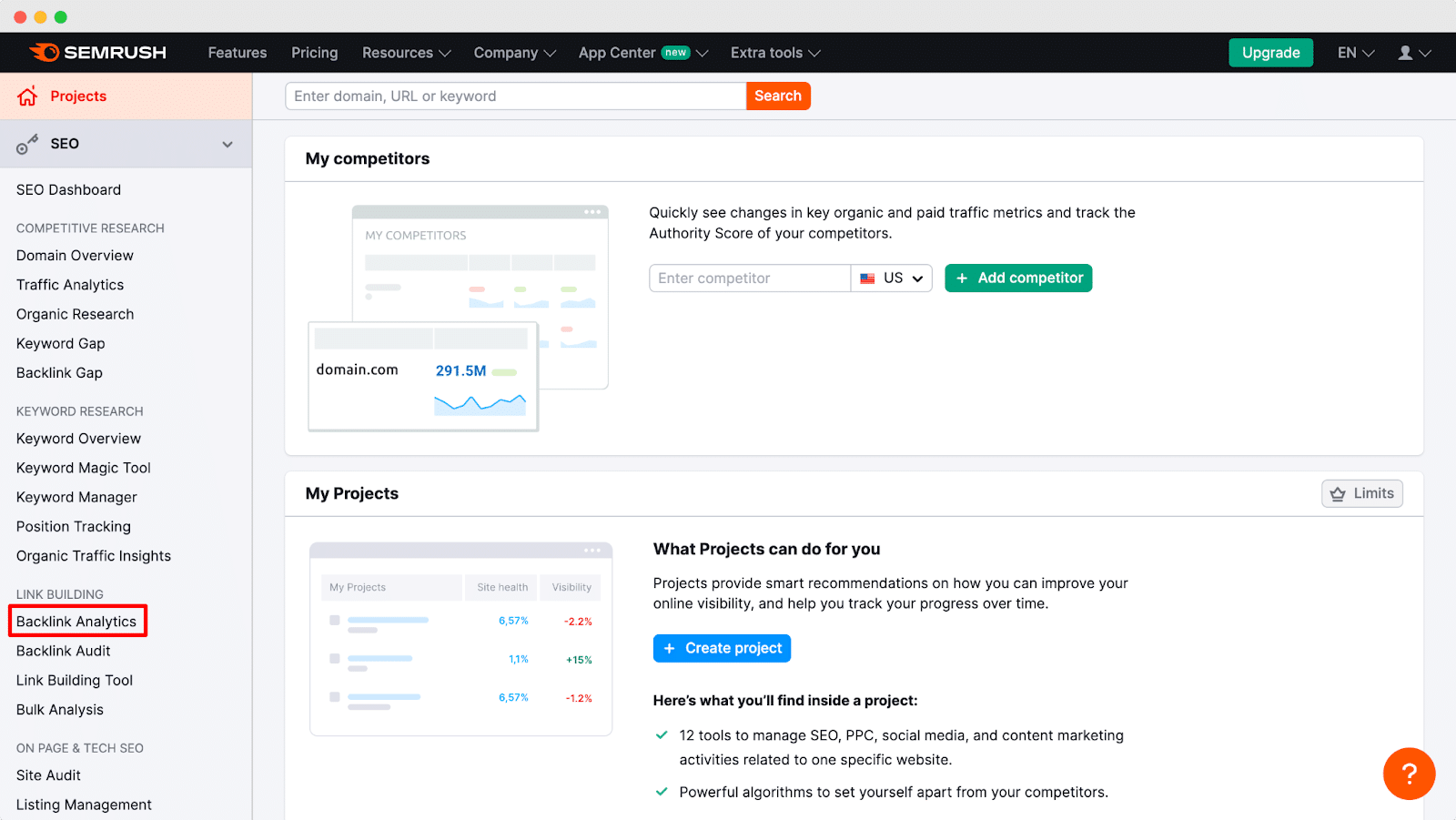
Task: Open Backlink Analytics from sidebar
Action: tap(77, 621)
